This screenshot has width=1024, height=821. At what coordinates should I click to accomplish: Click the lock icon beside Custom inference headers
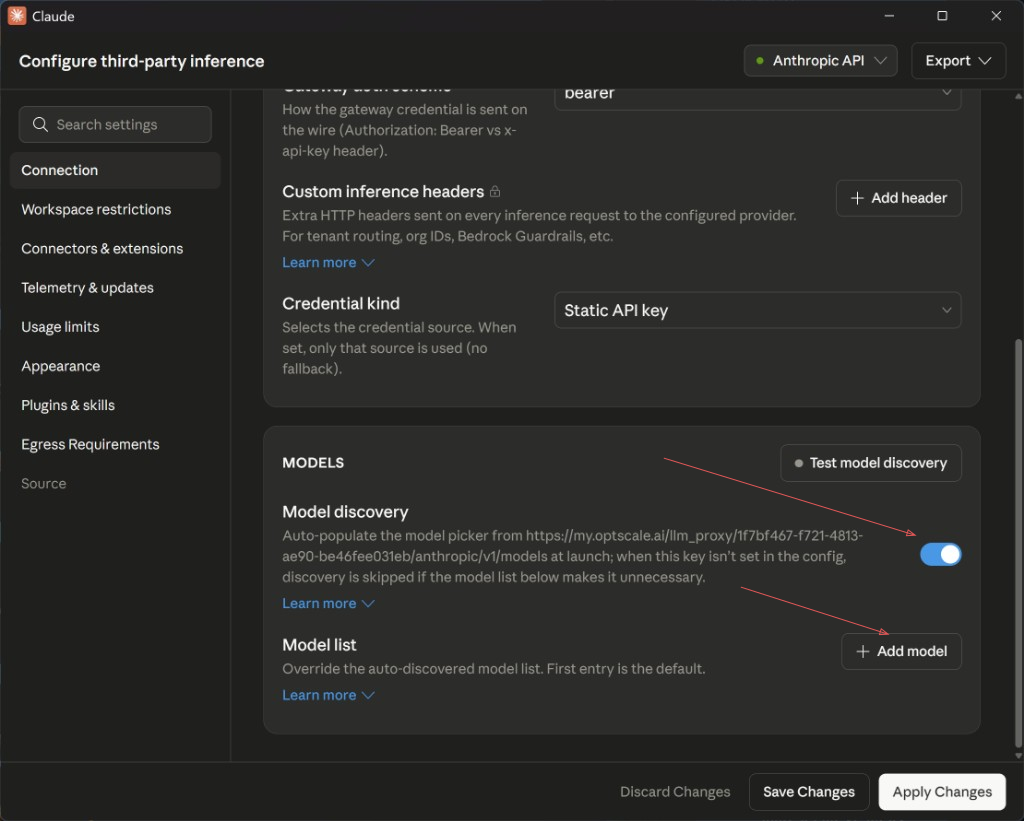[495, 191]
